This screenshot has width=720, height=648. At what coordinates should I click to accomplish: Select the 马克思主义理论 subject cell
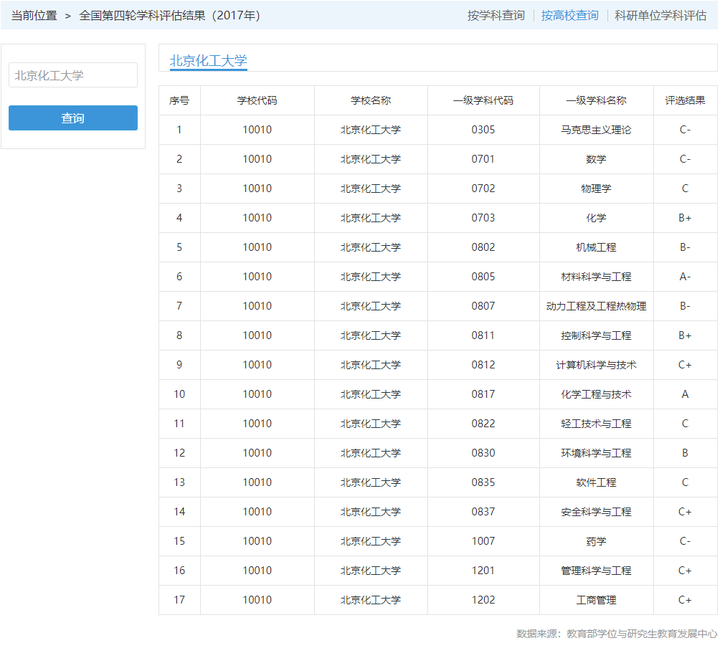(596, 129)
